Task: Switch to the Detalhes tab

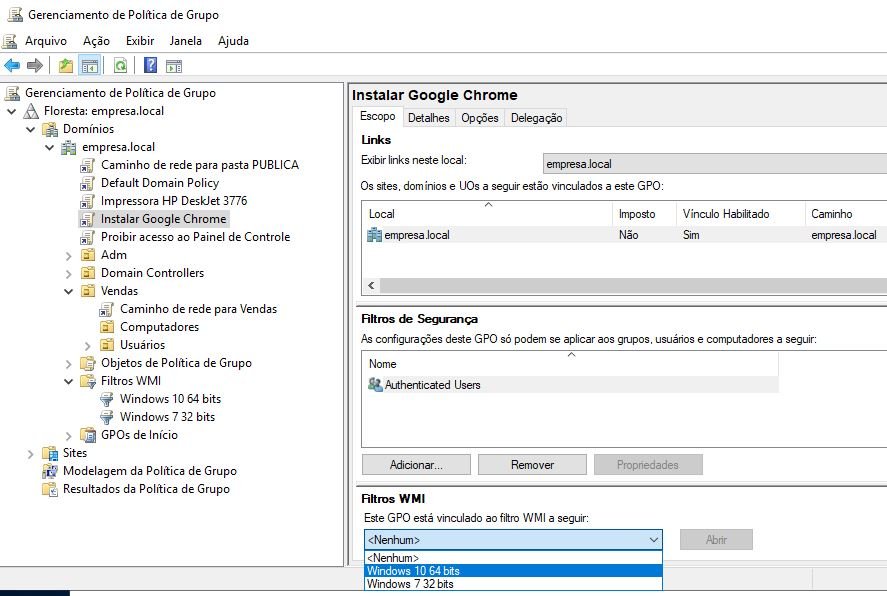Action: [428, 118]
